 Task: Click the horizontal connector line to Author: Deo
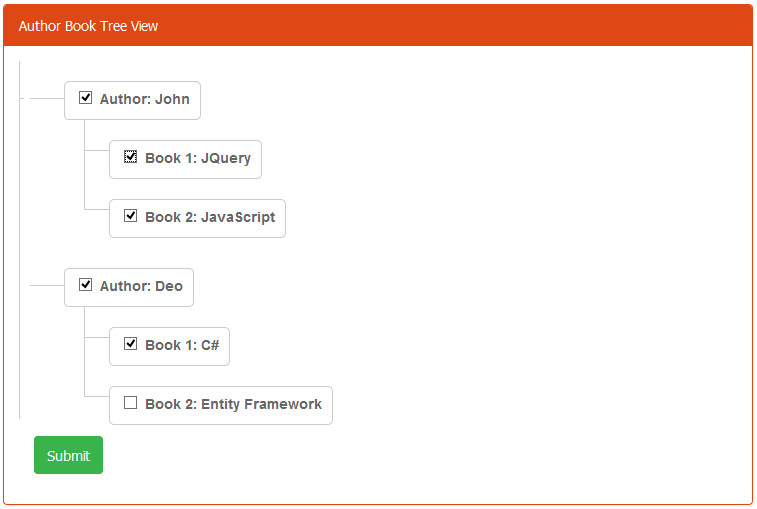tap(46, 285)
